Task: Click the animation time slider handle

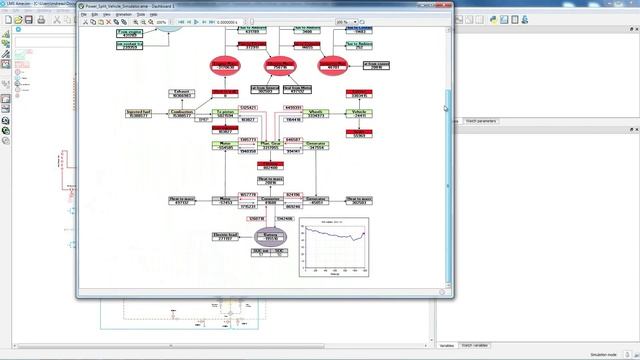Action: 252,22
